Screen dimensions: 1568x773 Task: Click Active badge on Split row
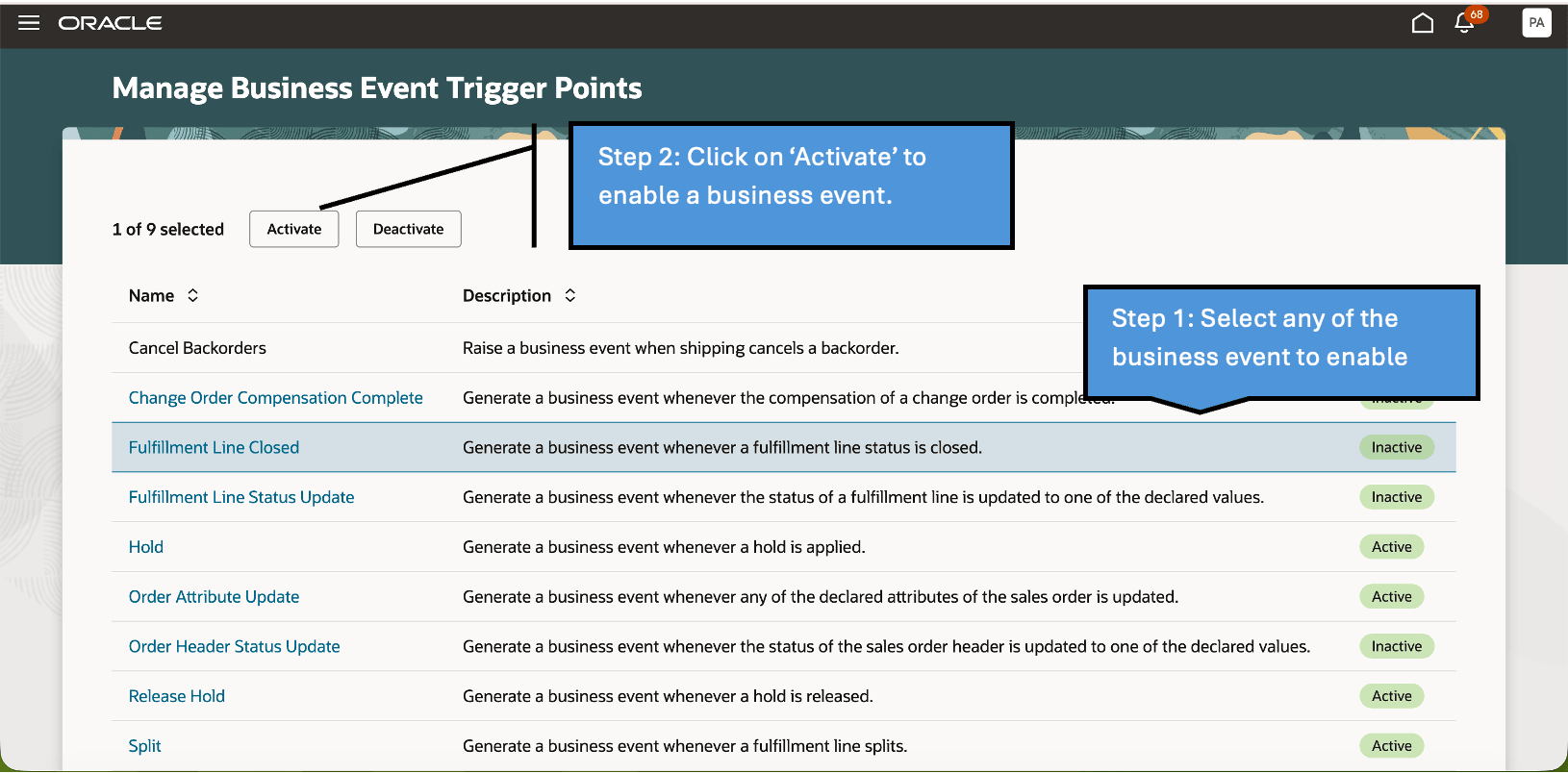click(x=1392, y=746)
